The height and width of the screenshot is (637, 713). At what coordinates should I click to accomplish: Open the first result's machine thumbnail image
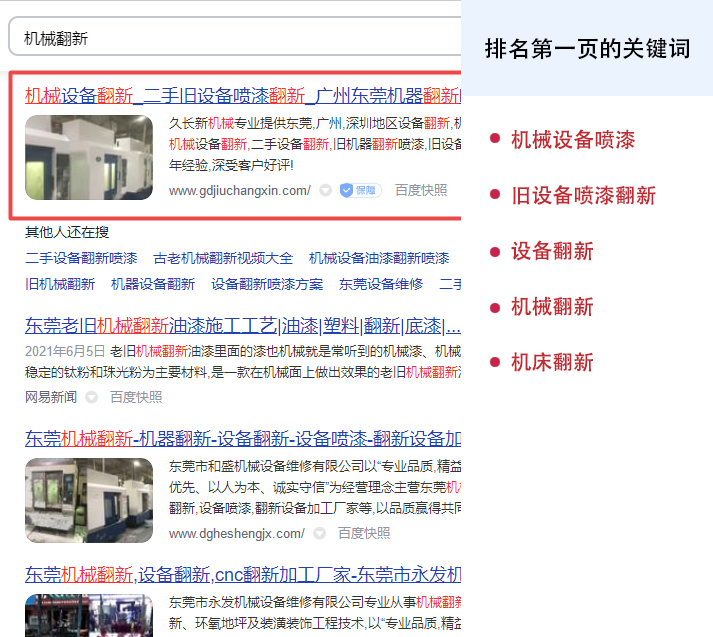(x=89, y=157)
